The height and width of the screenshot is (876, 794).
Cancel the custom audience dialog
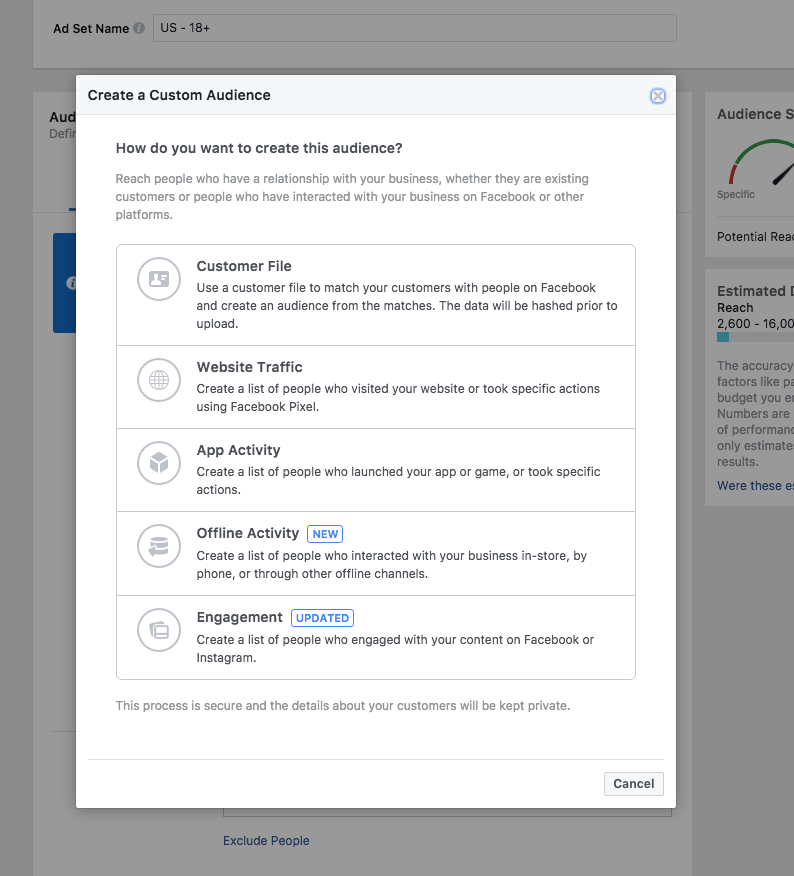[x=634, y=784]
